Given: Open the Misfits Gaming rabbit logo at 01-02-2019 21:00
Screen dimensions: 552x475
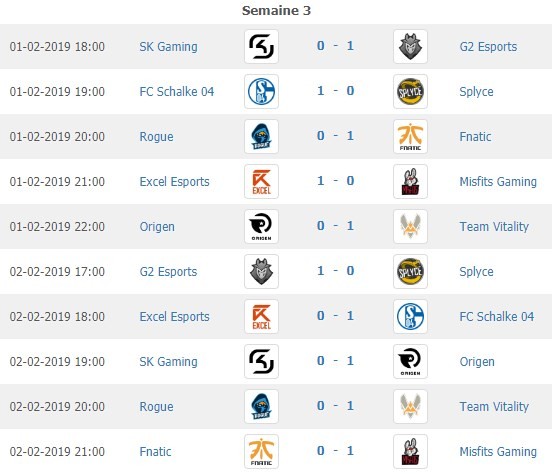Looking at the screenshot, I should tap(410, 181).
